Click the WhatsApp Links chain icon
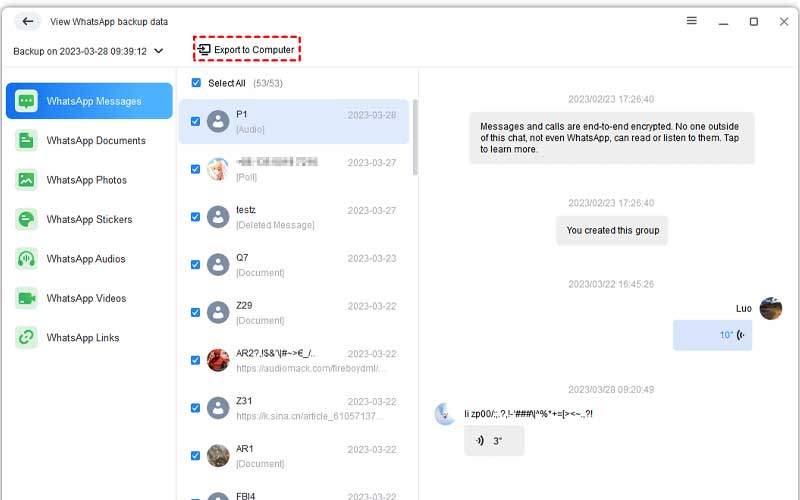The height and width of the screenshot is (500, 800). tap(26, 337)
